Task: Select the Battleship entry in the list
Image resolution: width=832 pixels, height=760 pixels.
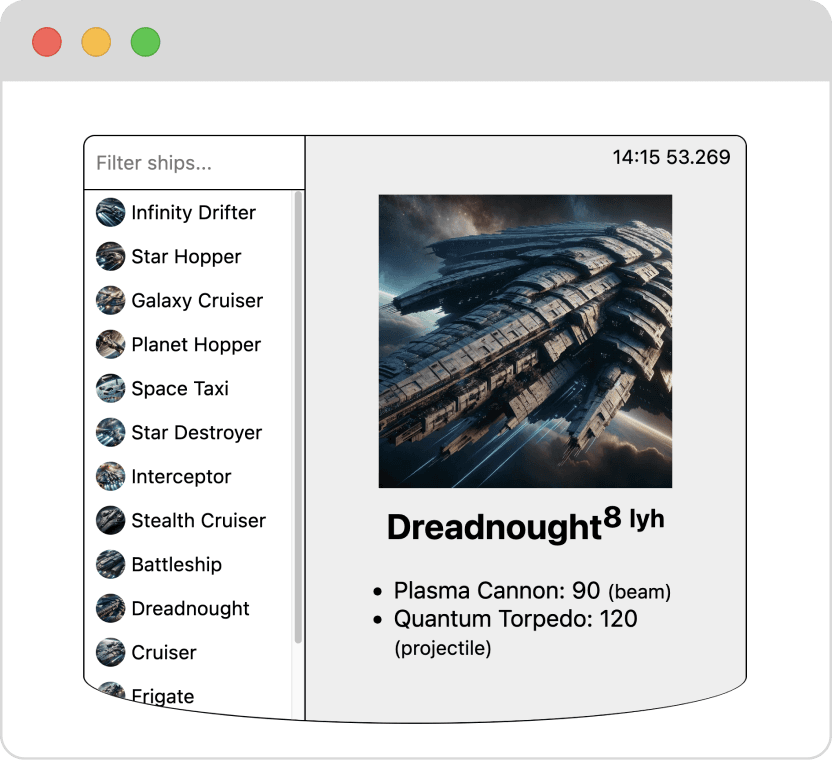Action: tap(176, 564)
